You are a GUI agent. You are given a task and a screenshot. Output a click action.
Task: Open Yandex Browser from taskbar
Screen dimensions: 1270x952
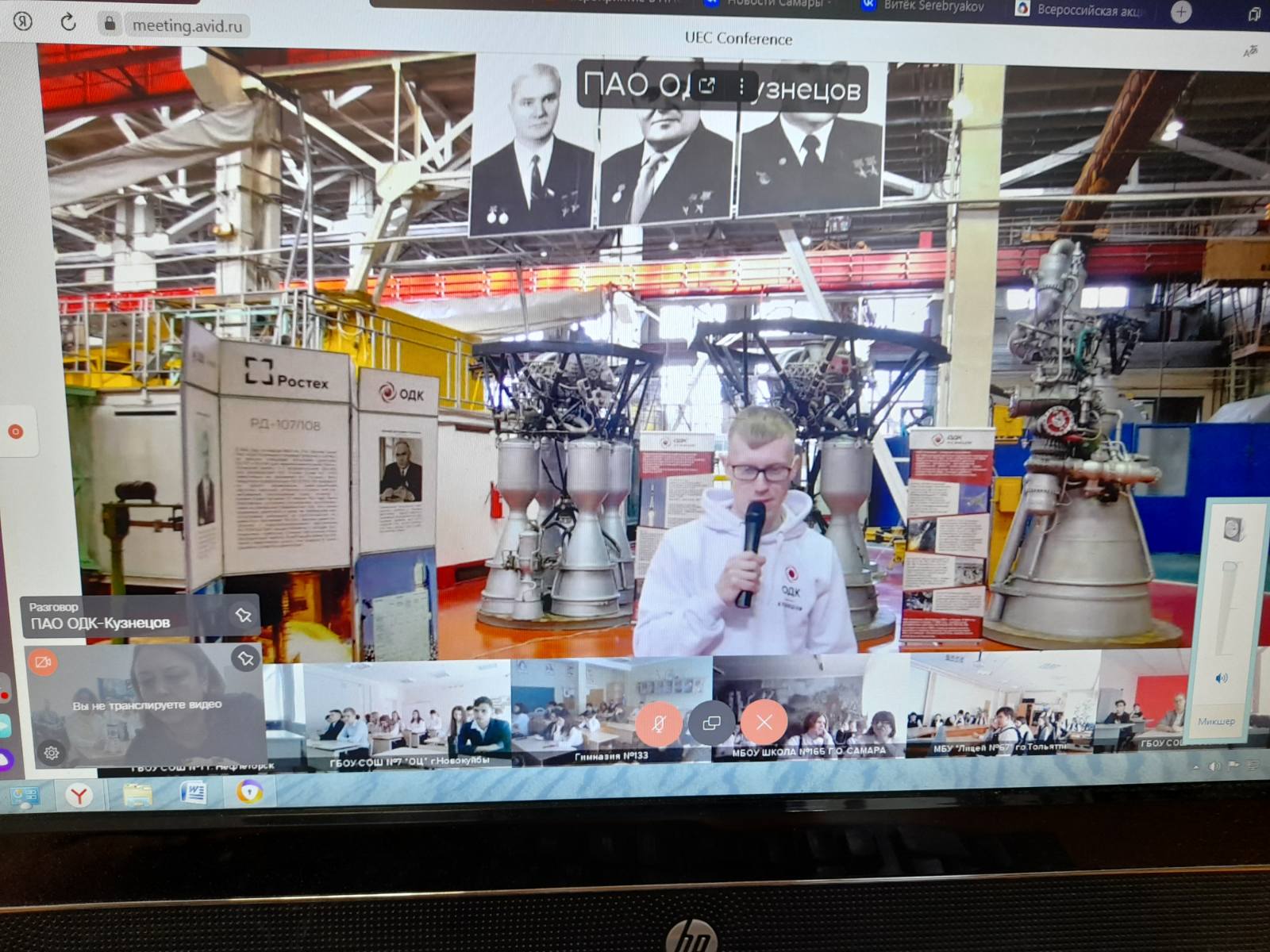pos(79,795)
